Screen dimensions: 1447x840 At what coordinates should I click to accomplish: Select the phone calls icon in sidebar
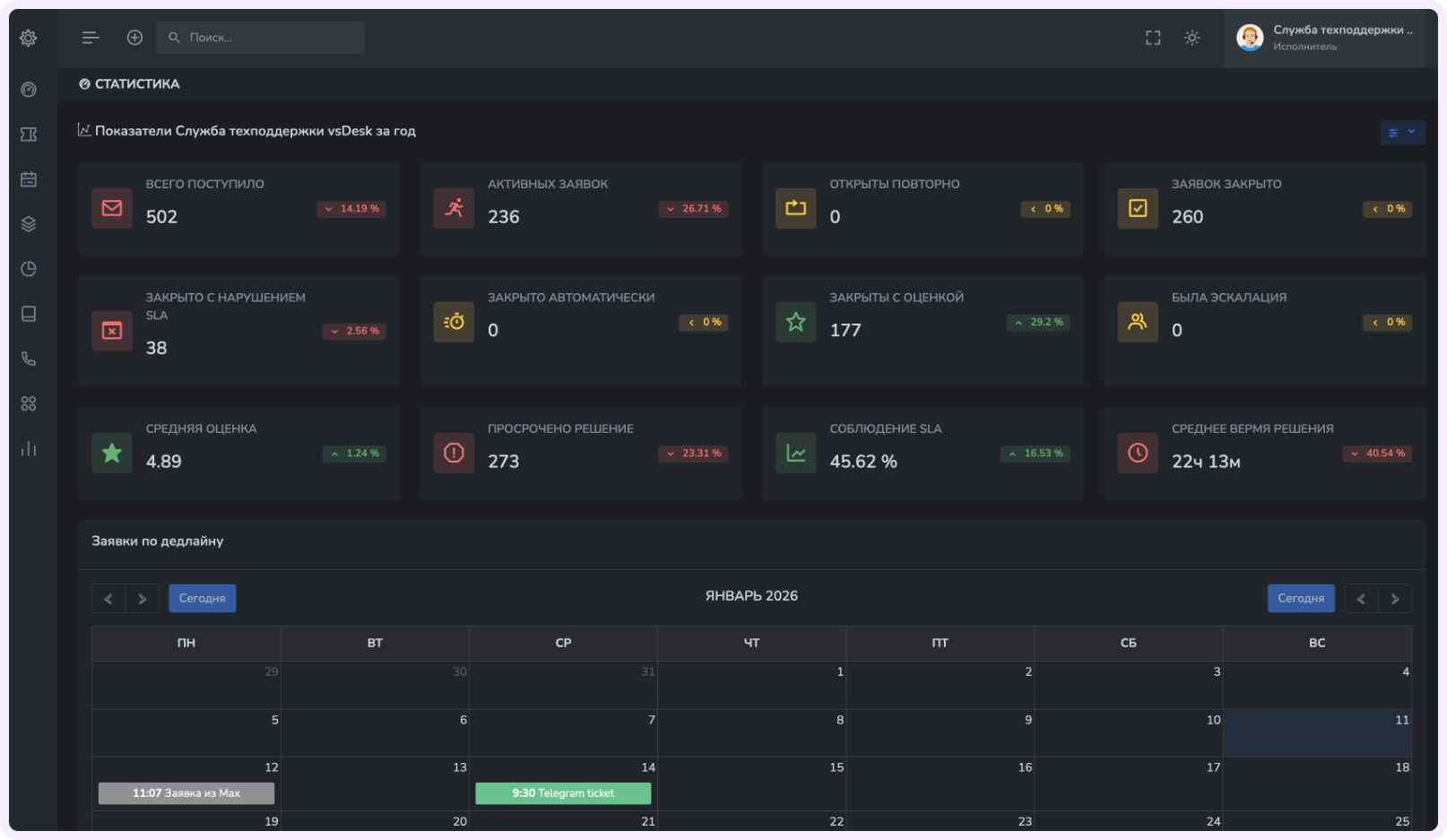[29, 359]
